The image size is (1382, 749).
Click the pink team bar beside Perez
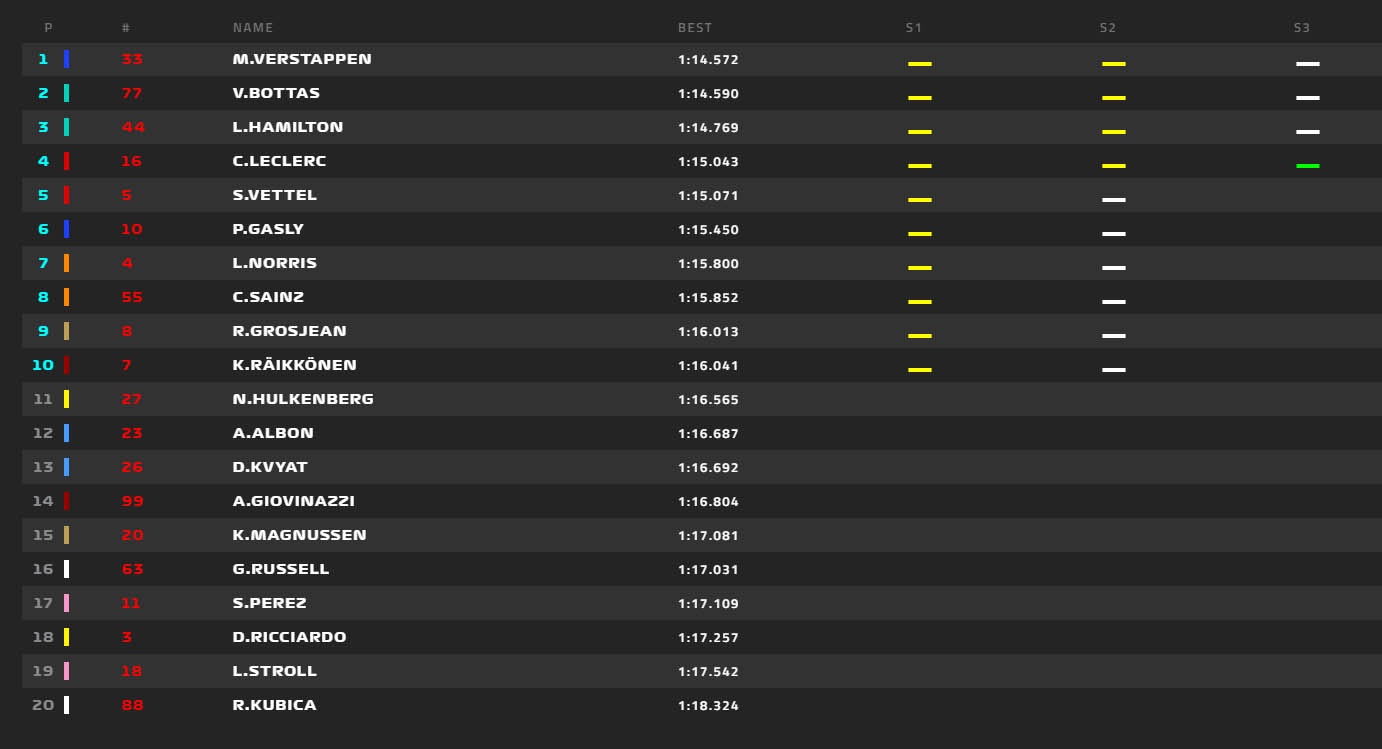[66, 603]
